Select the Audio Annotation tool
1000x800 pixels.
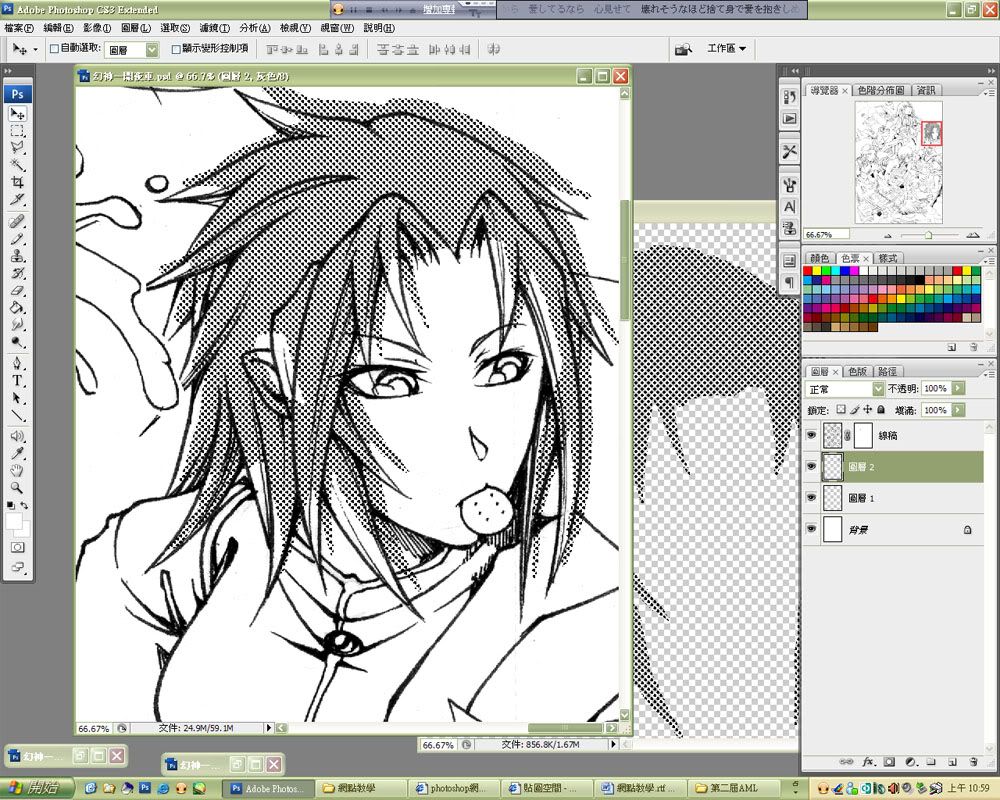17,436
